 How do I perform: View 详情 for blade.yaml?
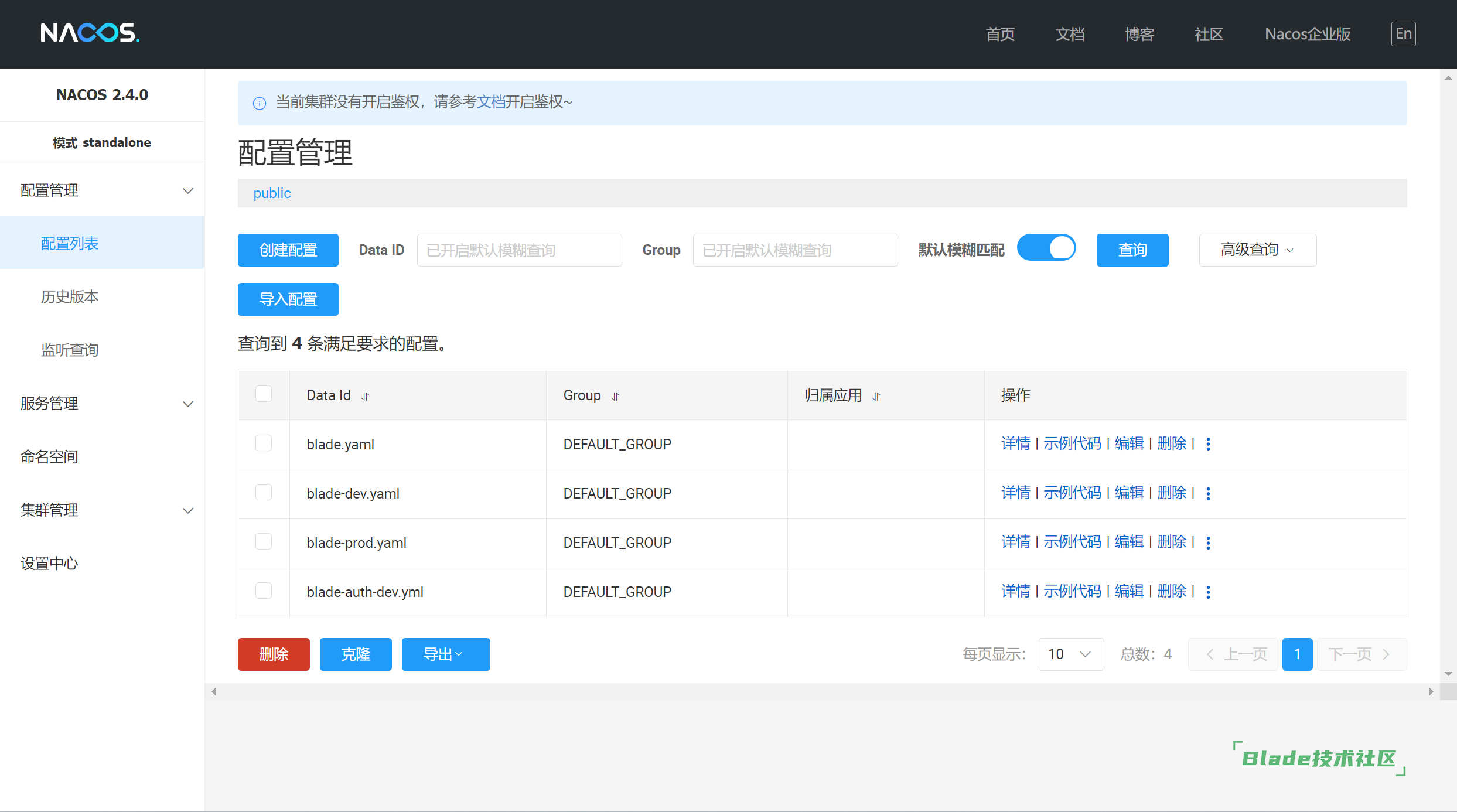pyautogui.click(x=1016, y=443)
